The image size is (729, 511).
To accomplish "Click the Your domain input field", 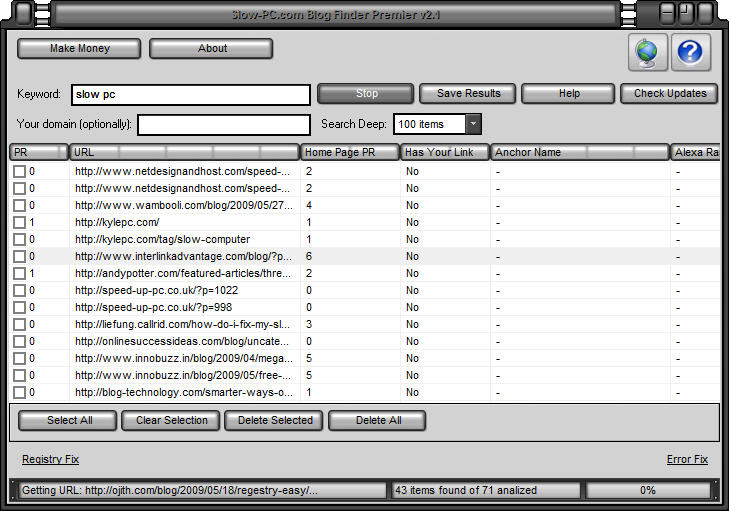I will [x=224, y=125].
